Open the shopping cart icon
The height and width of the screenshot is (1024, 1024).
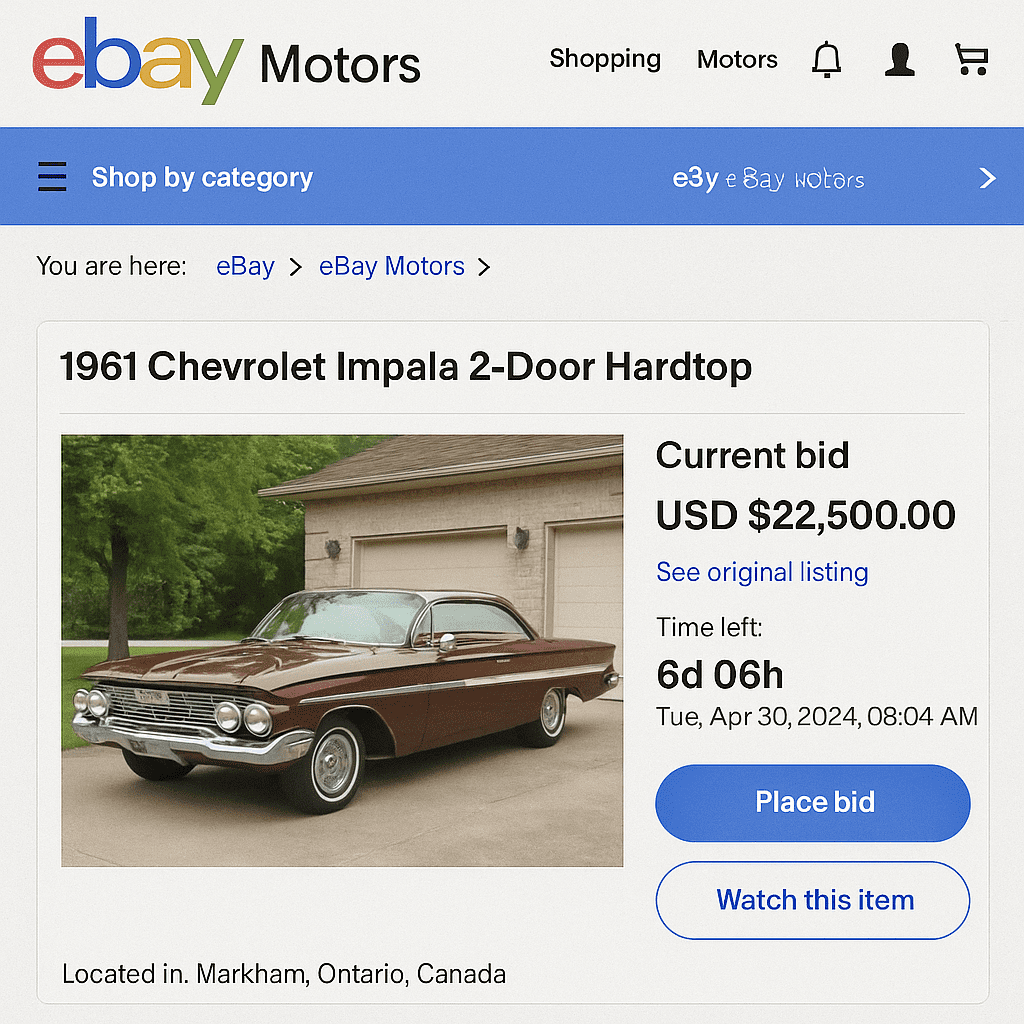pyautogui.click(x=970, y=59)
